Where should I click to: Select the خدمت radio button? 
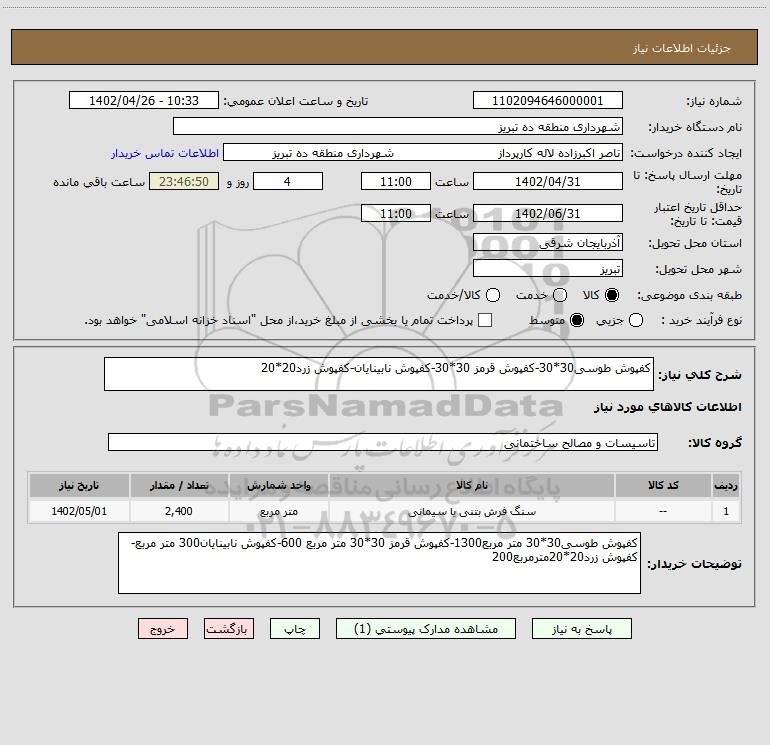coord(560,295)
